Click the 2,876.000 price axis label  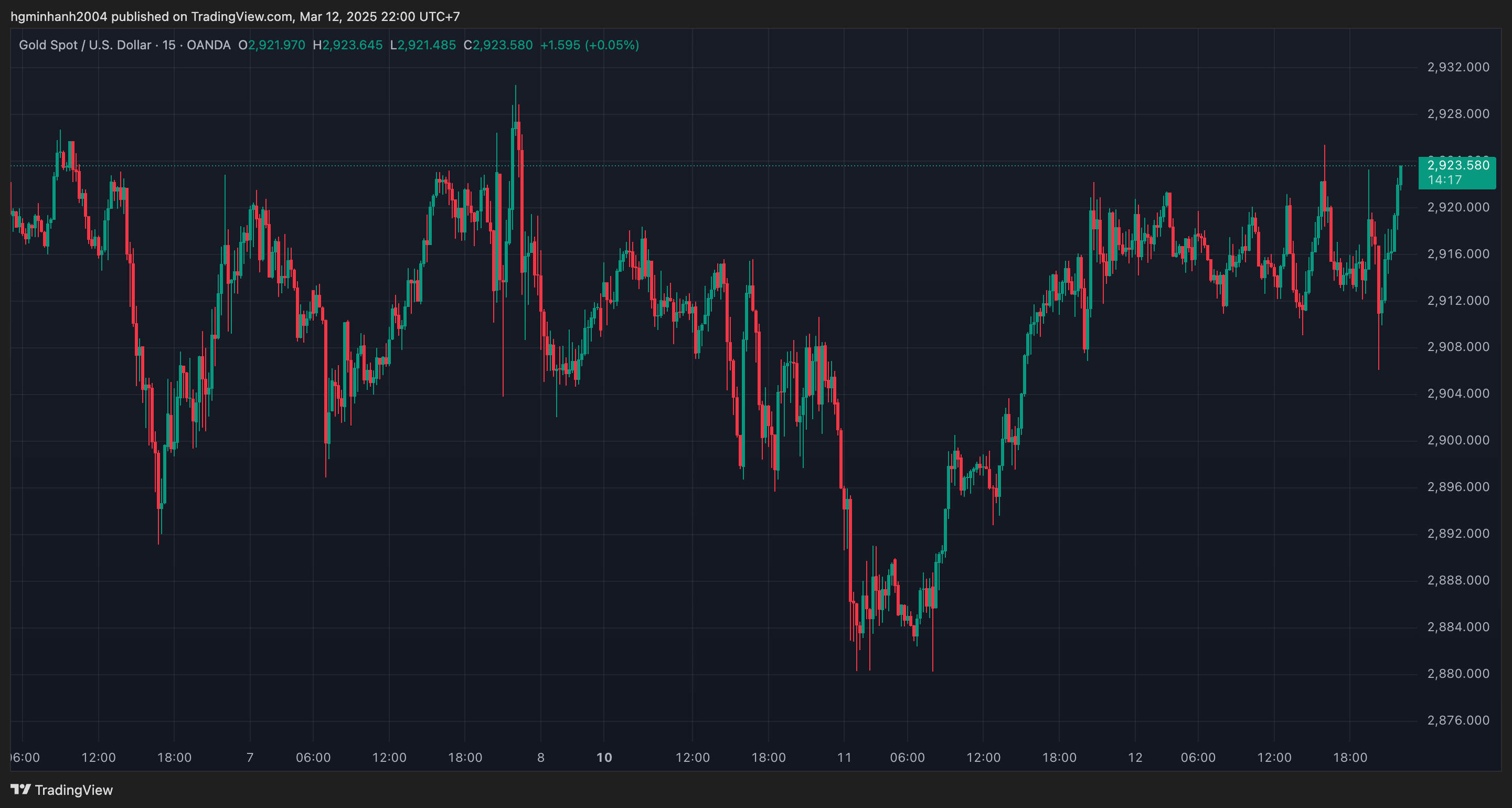[1458, 720]
